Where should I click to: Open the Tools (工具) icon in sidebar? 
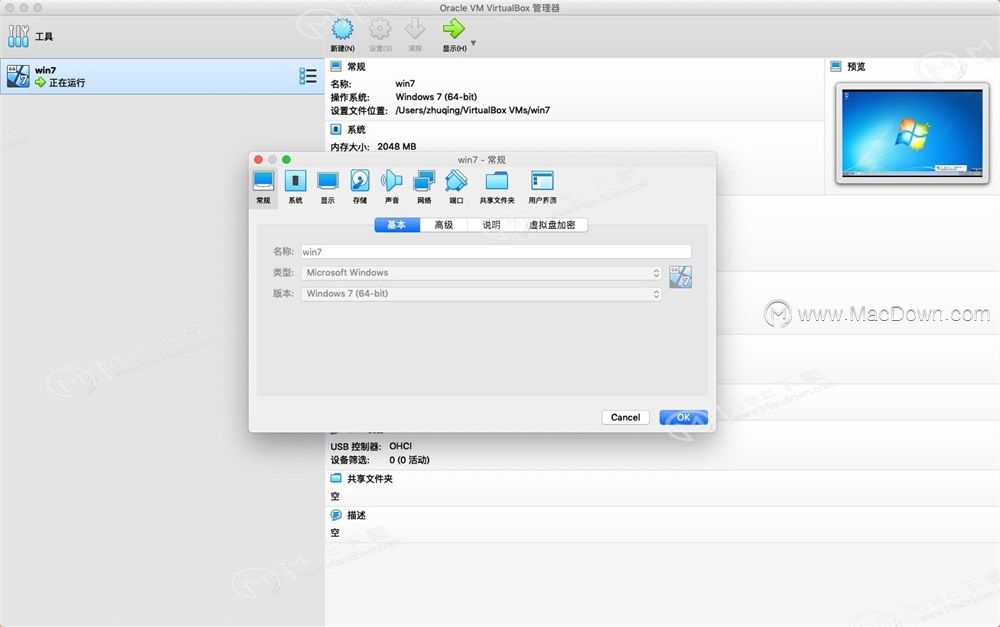click(18, 36)
